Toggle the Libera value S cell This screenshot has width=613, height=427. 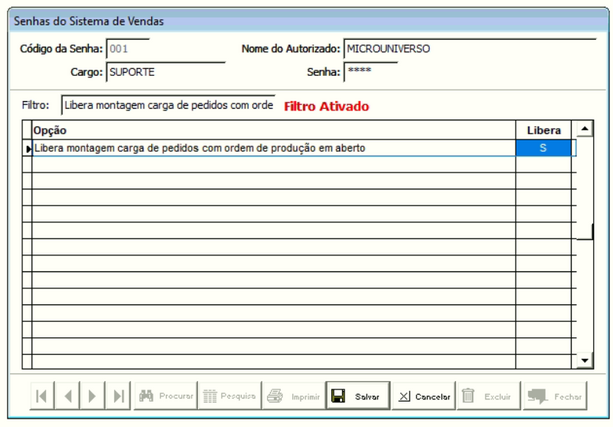(545, 148)
